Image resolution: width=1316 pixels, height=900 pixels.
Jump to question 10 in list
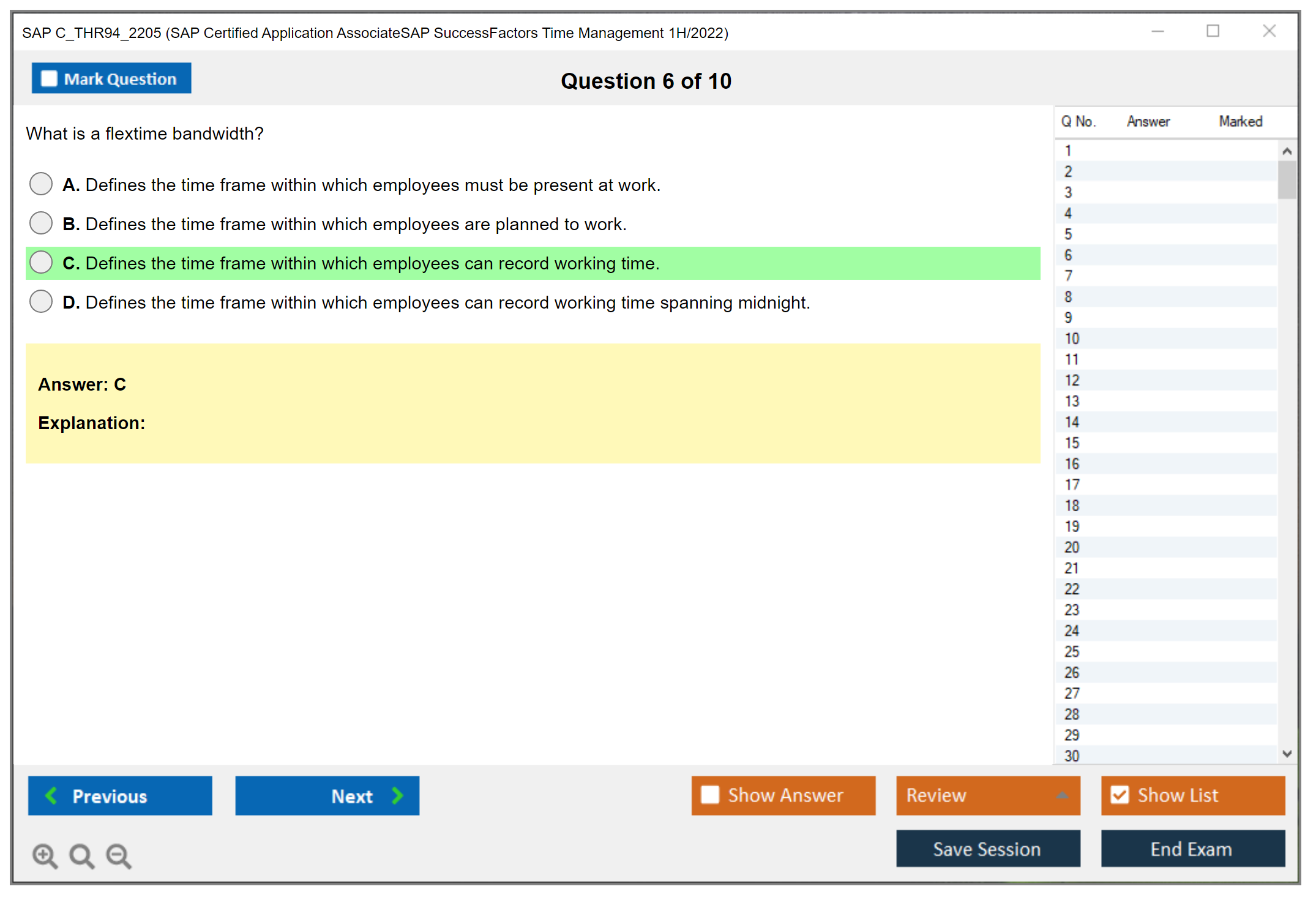1072,339
